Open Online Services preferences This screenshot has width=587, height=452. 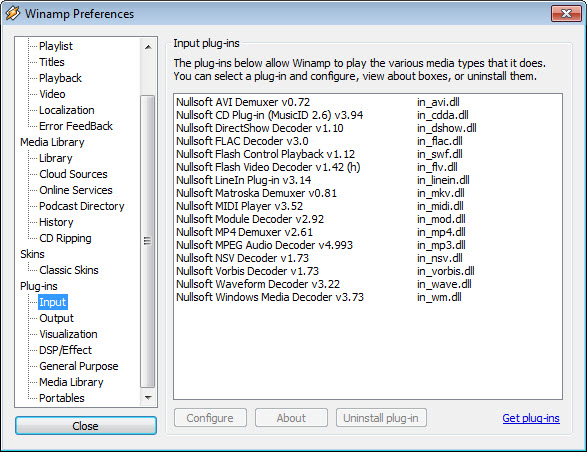(76, 190)
